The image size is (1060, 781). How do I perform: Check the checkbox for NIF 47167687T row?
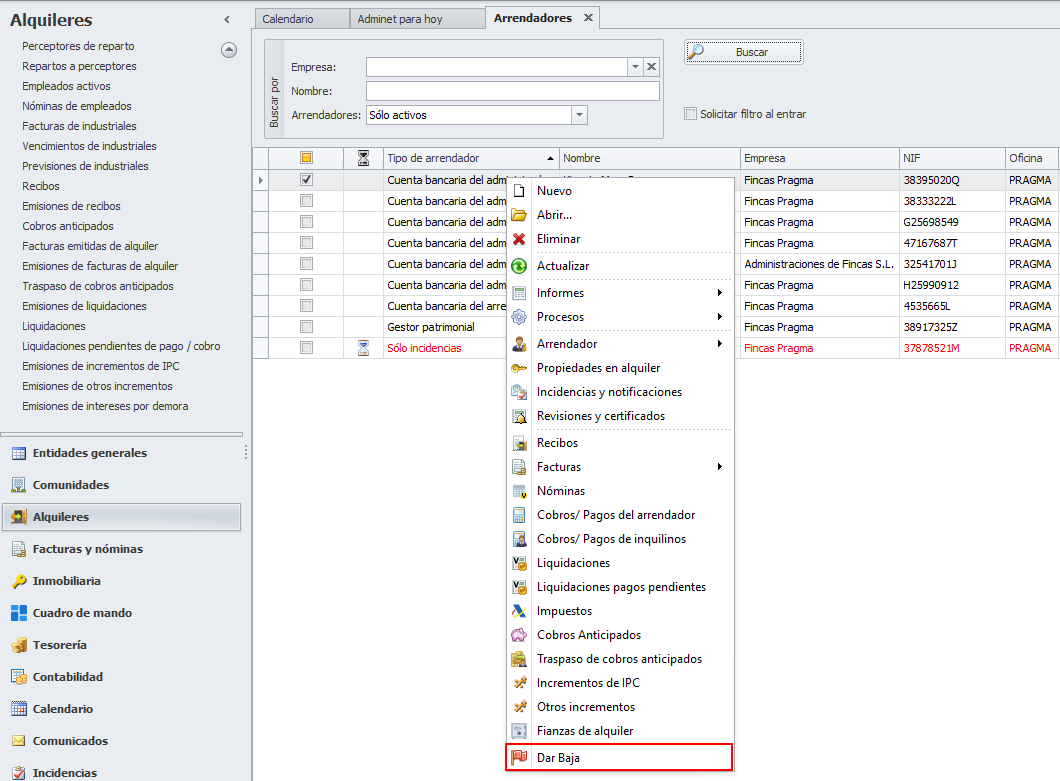306,243
